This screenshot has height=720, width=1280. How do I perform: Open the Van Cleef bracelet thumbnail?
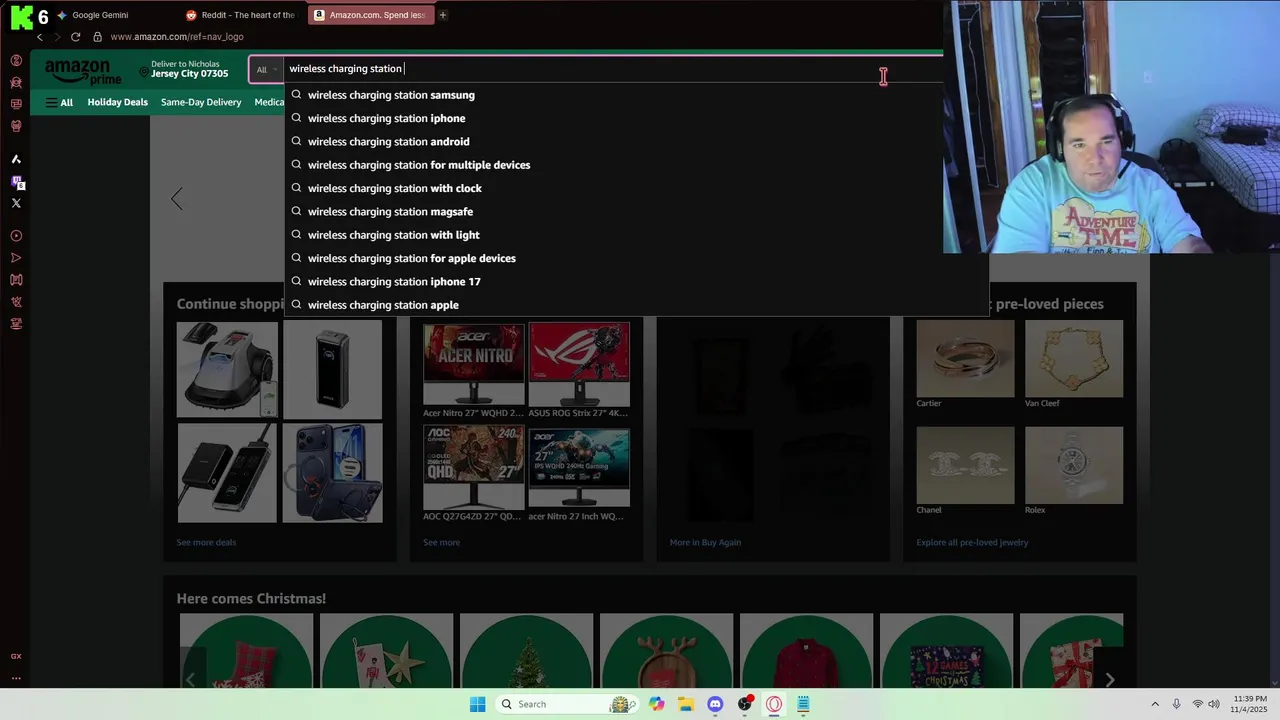coord(1074,359)
